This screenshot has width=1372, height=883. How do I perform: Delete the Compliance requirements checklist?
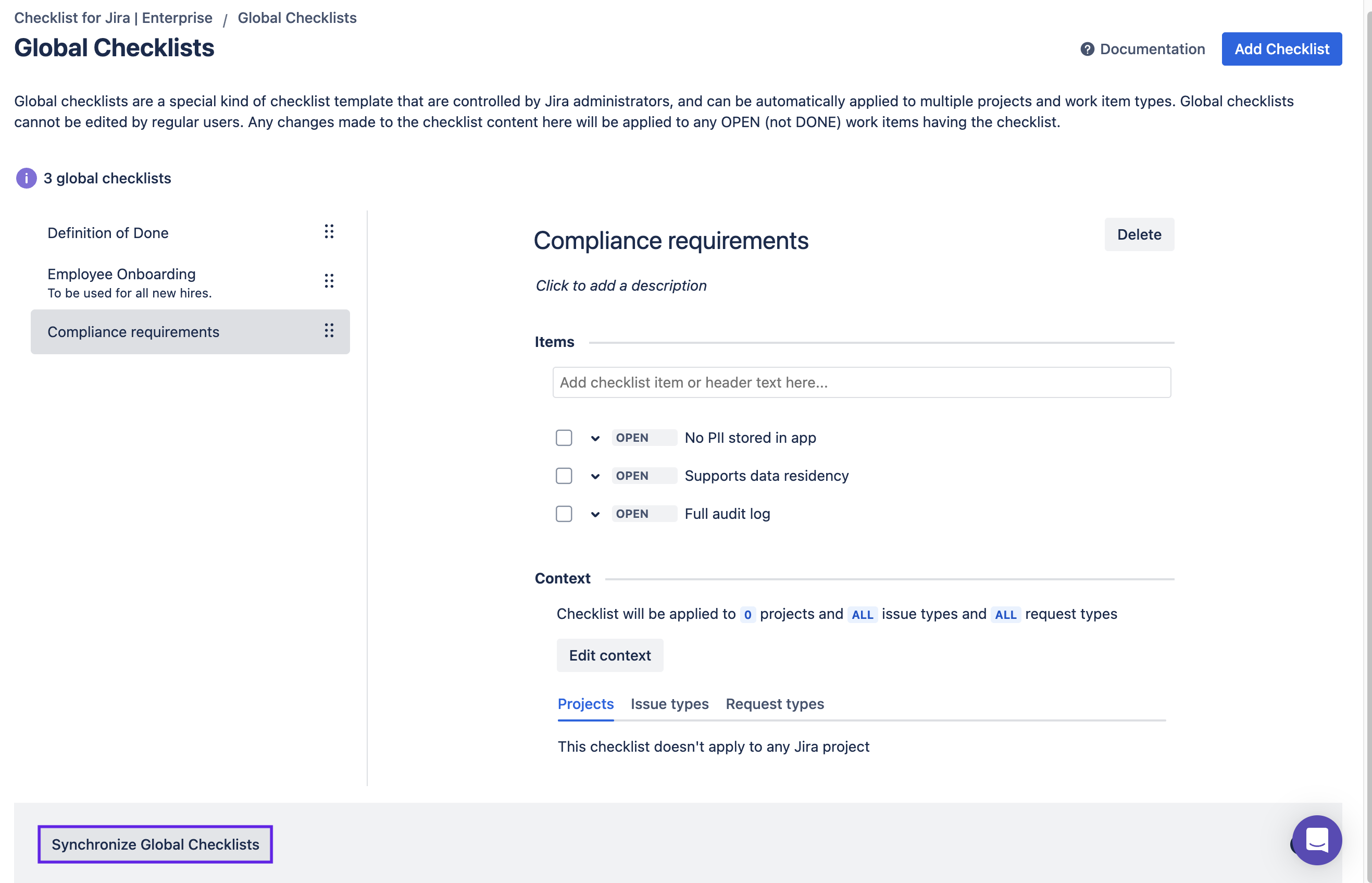1139,234
